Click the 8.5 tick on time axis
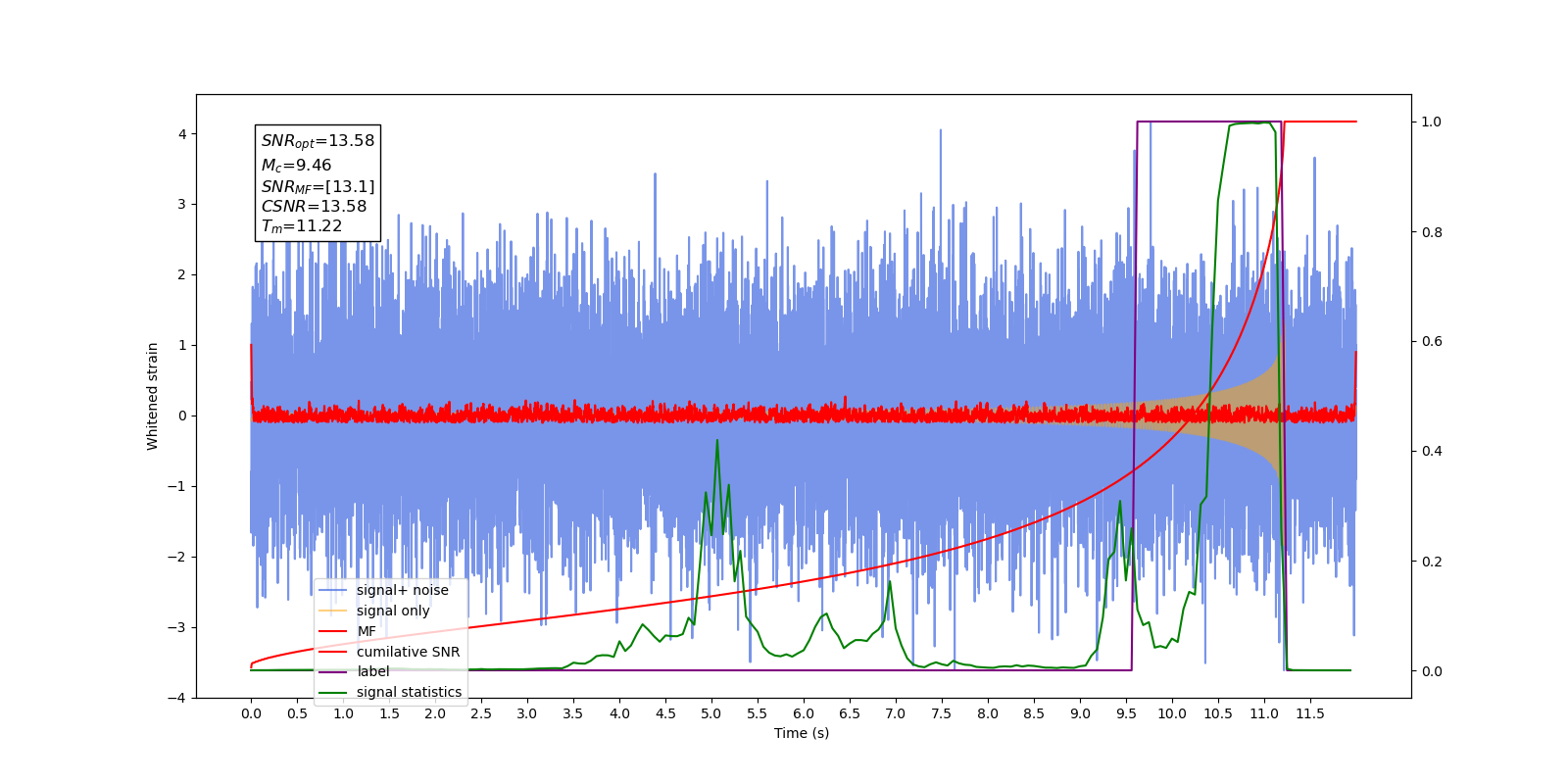The height and width of the screenshot is (784, 1568). tap(1034, 713)
